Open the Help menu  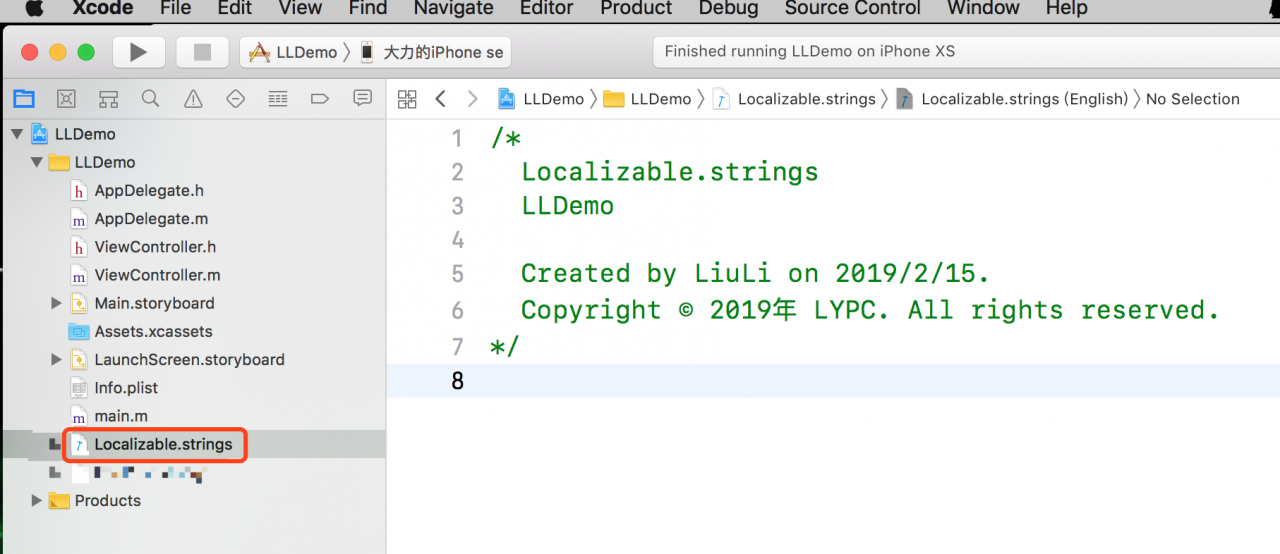(x=1066, y=8)
